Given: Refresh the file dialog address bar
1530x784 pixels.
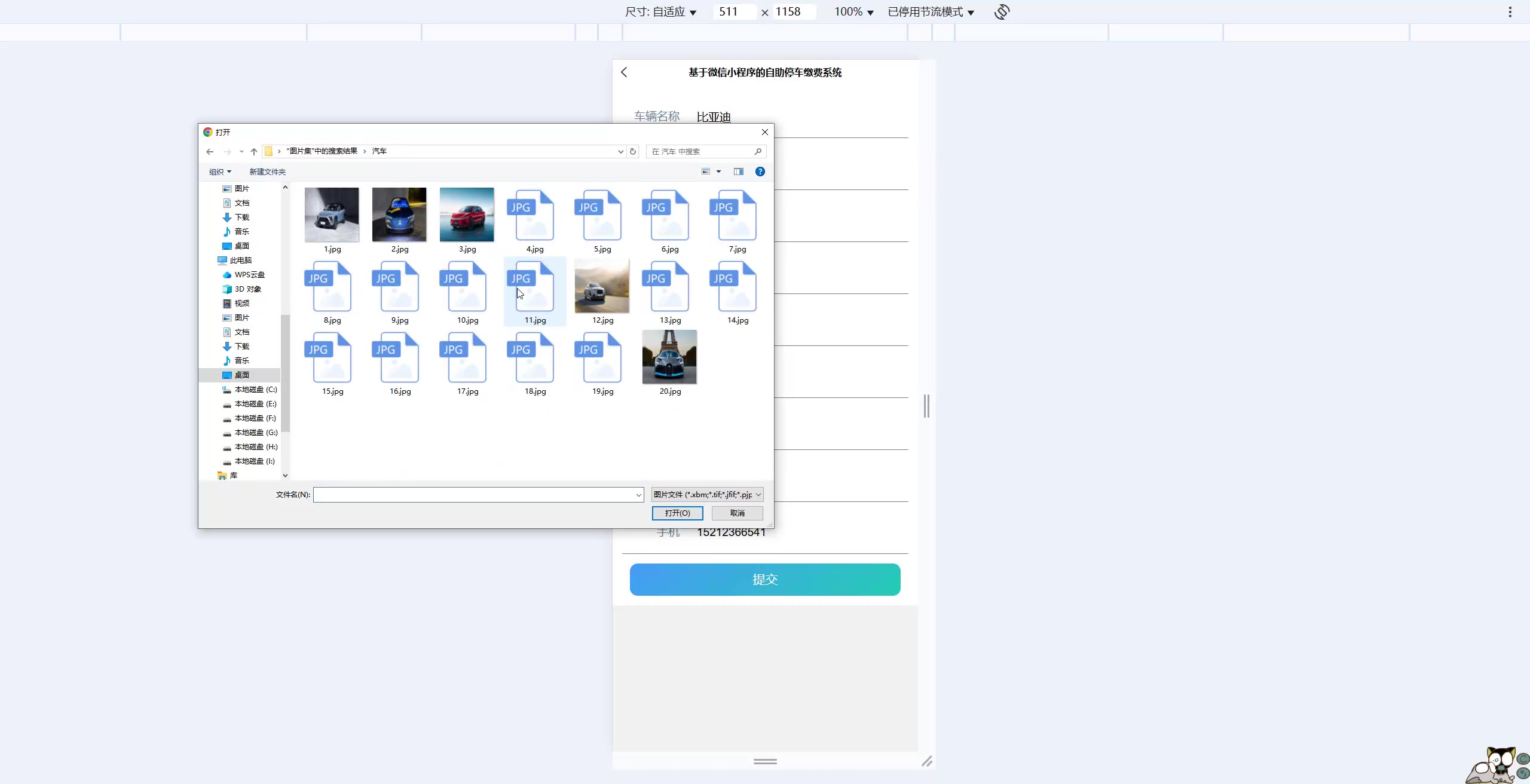Looking at the screenshot, I should (633, 152).
